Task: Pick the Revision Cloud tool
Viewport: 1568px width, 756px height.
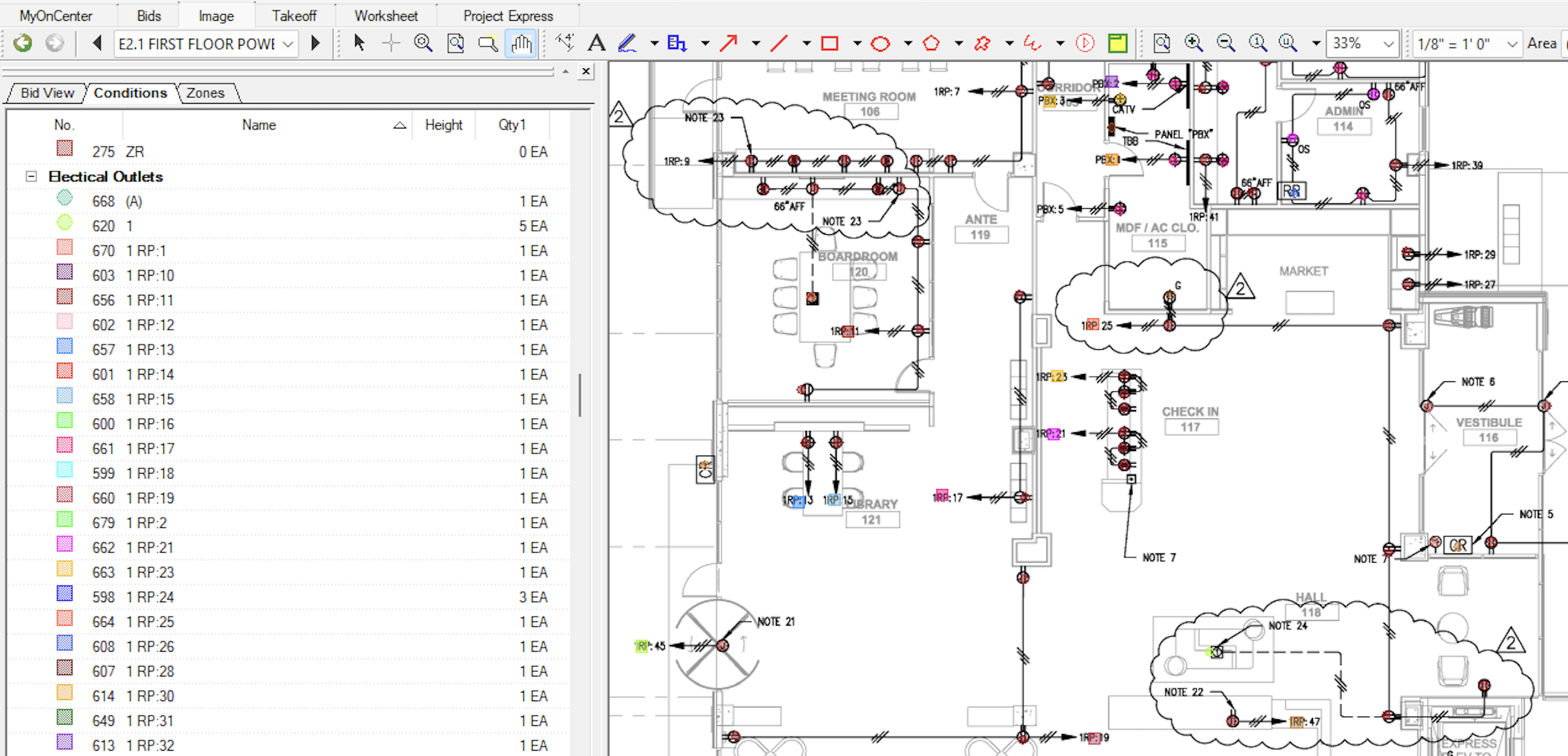Action: (x=982, y=43)
